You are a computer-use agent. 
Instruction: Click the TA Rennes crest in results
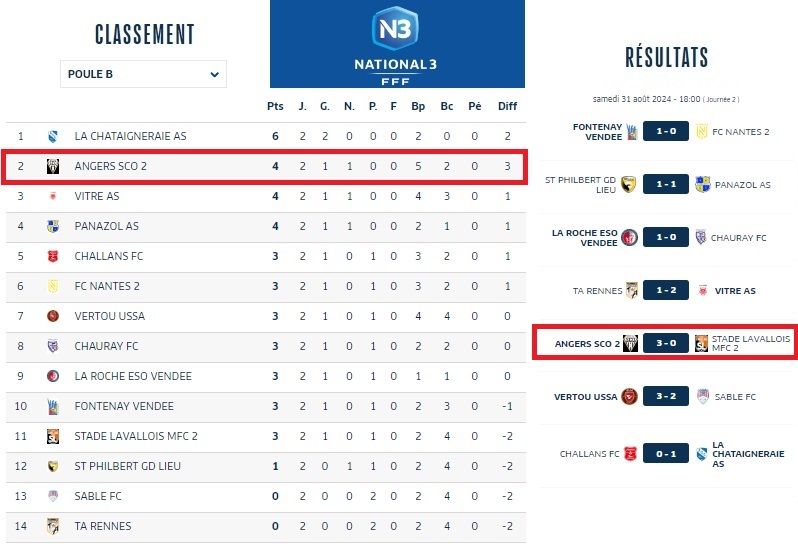pyautogui.click(x=632, y=291)
